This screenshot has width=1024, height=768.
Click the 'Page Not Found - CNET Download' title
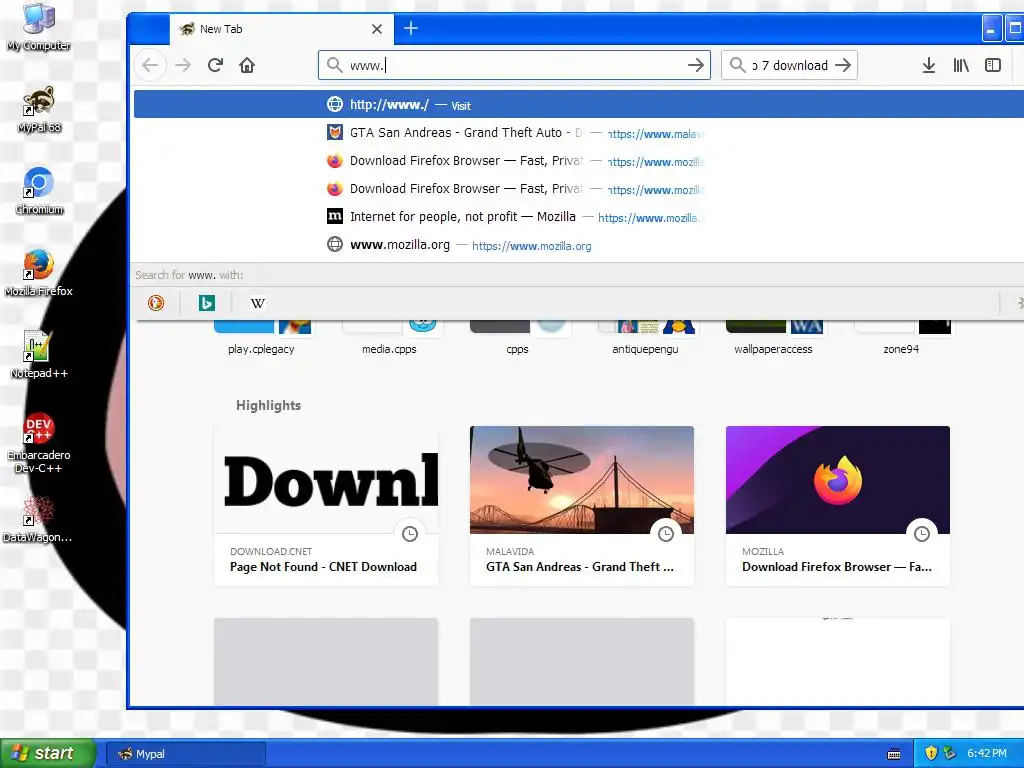323,567
